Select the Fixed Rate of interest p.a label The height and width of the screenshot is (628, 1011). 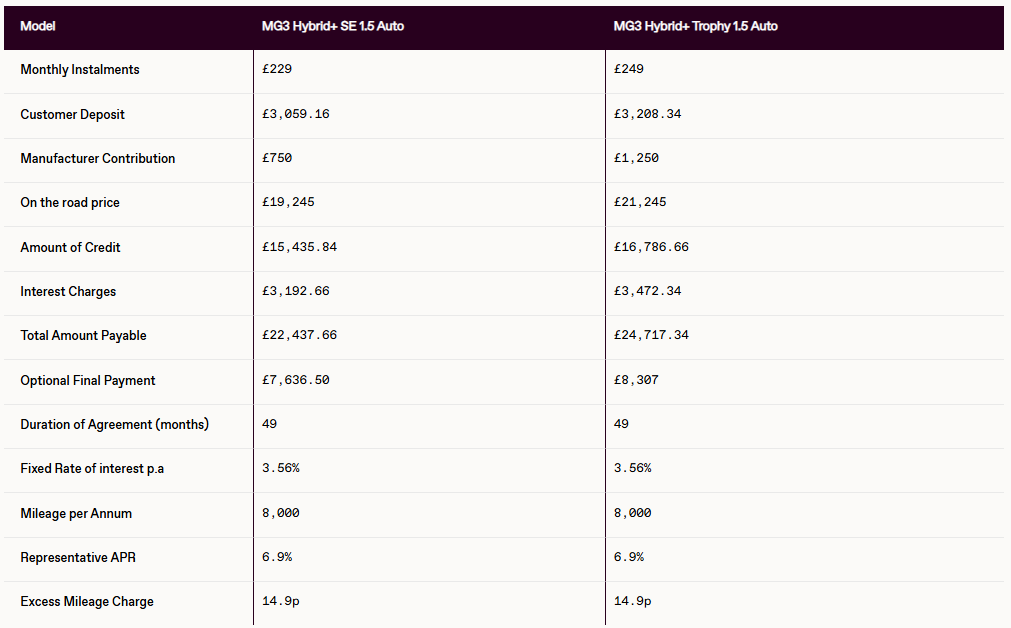92,468
